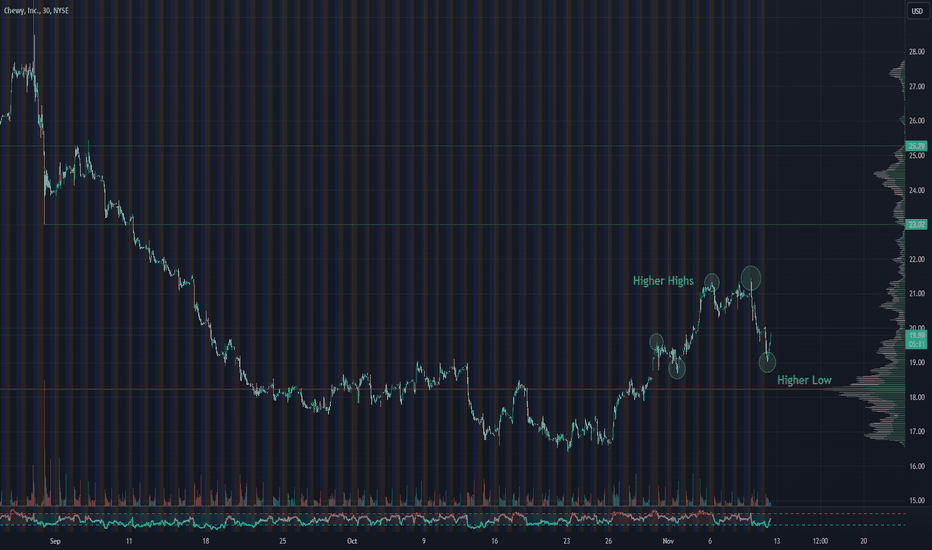Image resolution: width=932 pixels, height=550 pixels.
Task: Click the 12:00 label on time axis
Action: [x=820, y=541]
